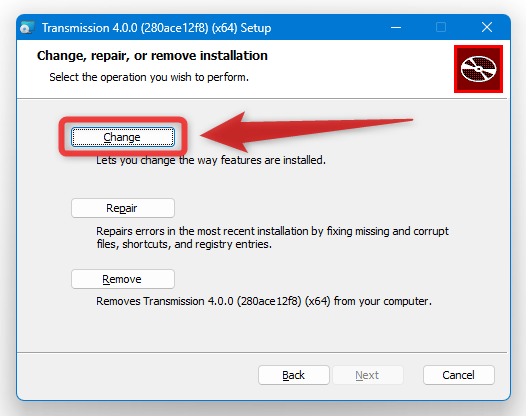Click the separator line above Back and Cancel
The height and width of the screenshot is (416, 526).
(x=262, y=353)
